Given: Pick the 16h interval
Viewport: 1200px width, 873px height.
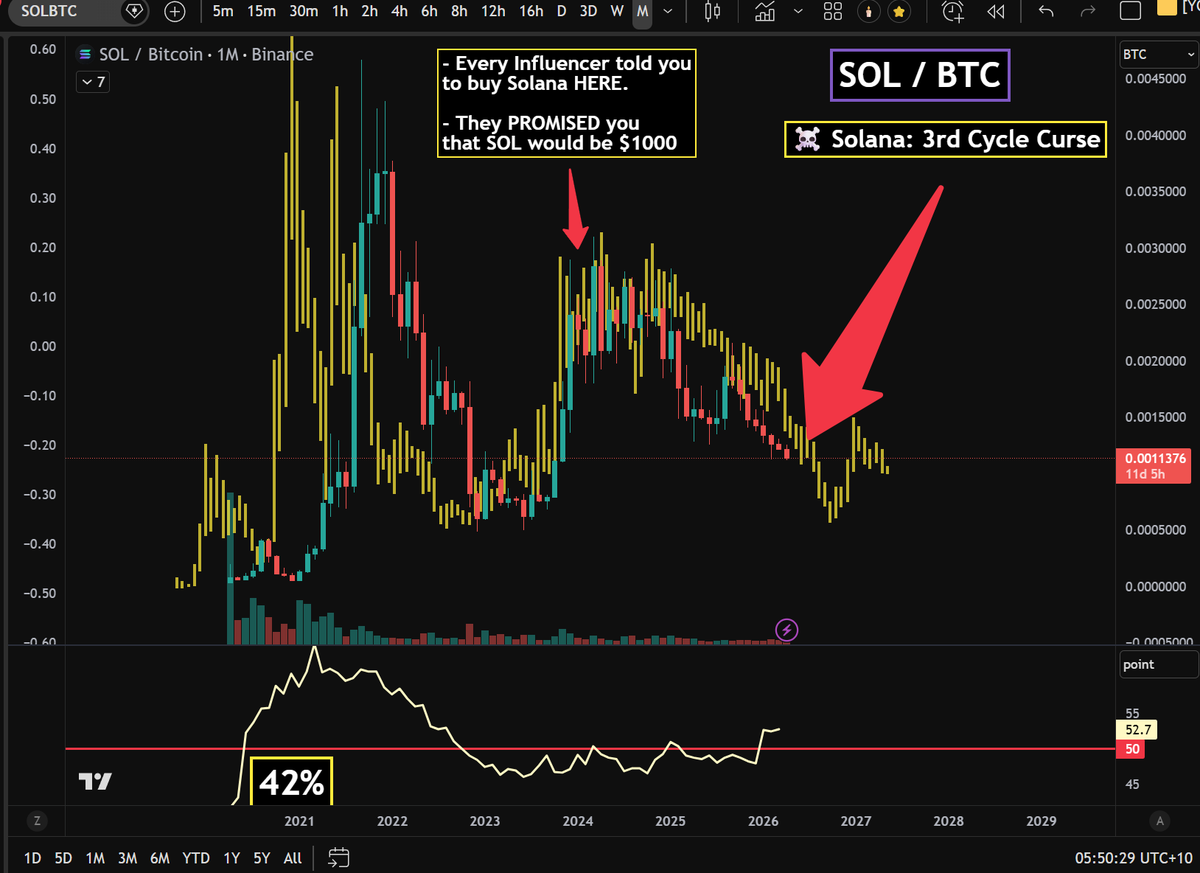Looking at the screenshot, I should [x=531, y=12].
